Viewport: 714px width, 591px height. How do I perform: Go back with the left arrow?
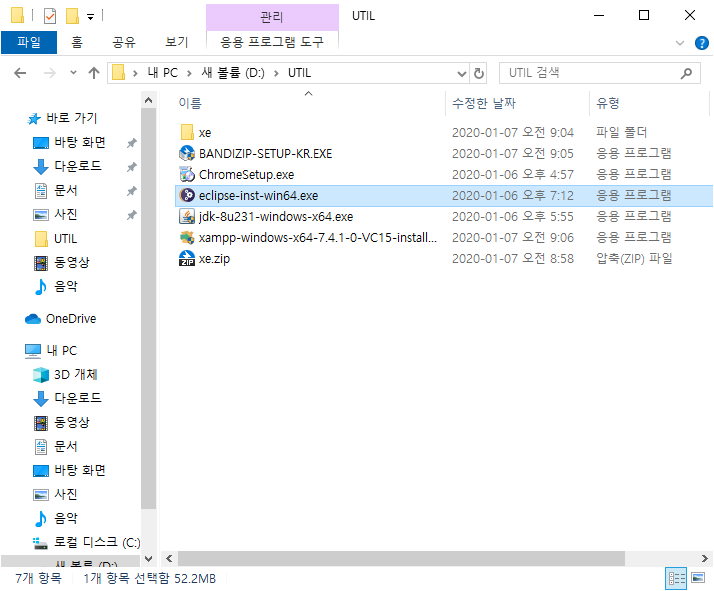(x=20, y=73)
